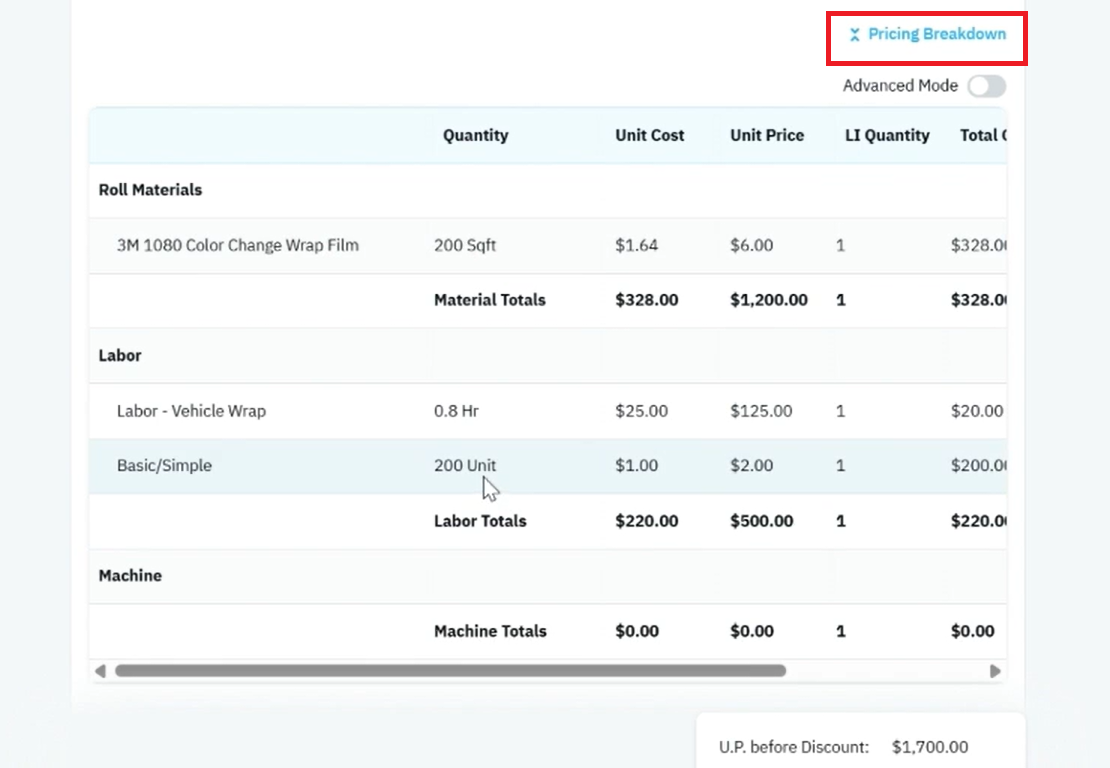Click the 200 Sqft quantity cell
Screen dimensions: 1110x768
point(464,246)
